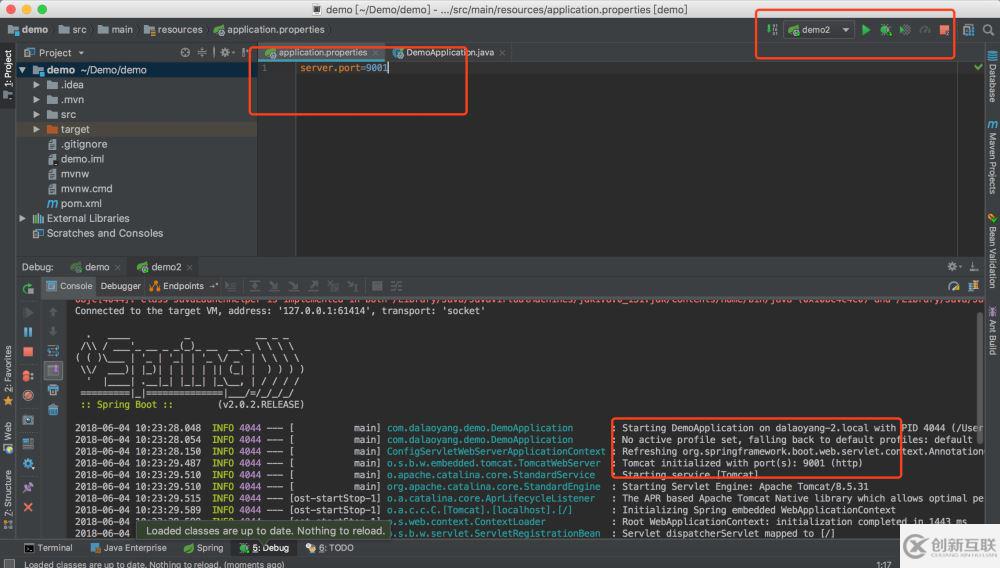Start debugging with the bug icon
This screenshot has height=568, width=1000.
885,30
